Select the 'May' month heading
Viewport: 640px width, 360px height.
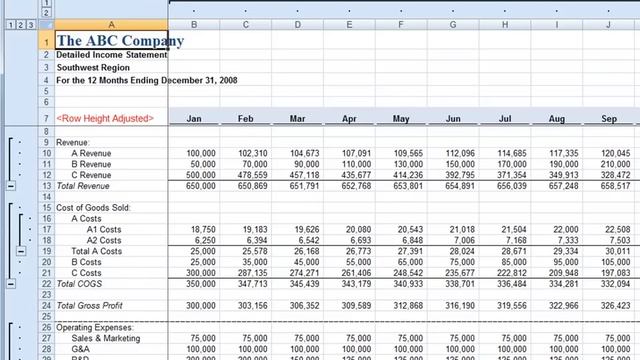401,118
